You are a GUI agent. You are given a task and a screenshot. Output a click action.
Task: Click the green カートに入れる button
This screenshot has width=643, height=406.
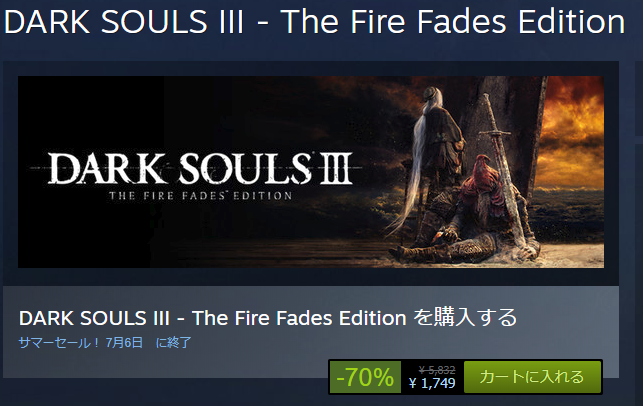(532, 377)
